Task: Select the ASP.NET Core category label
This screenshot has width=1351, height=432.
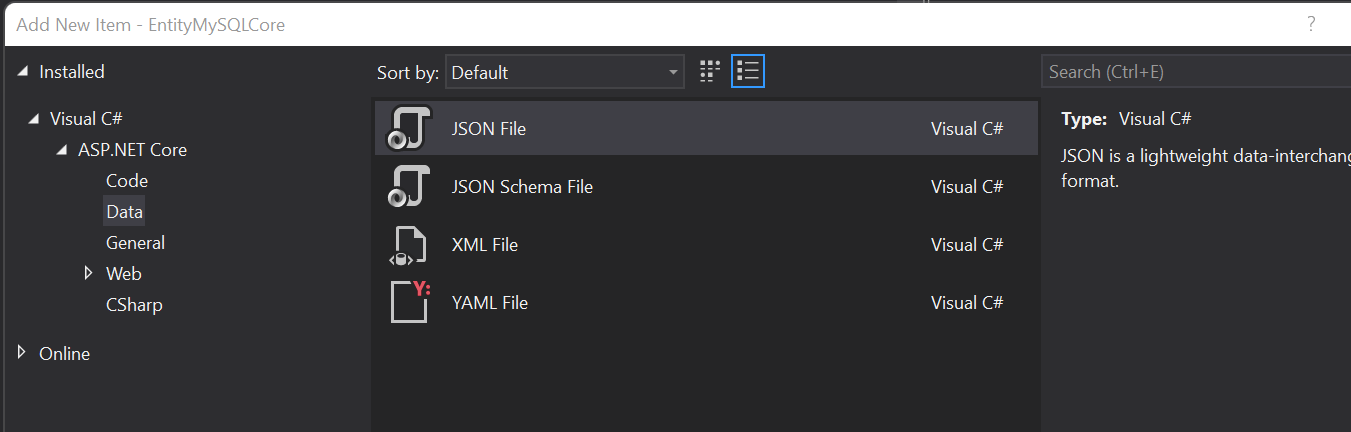Action: pyautogui.click(x=133, y=150)
